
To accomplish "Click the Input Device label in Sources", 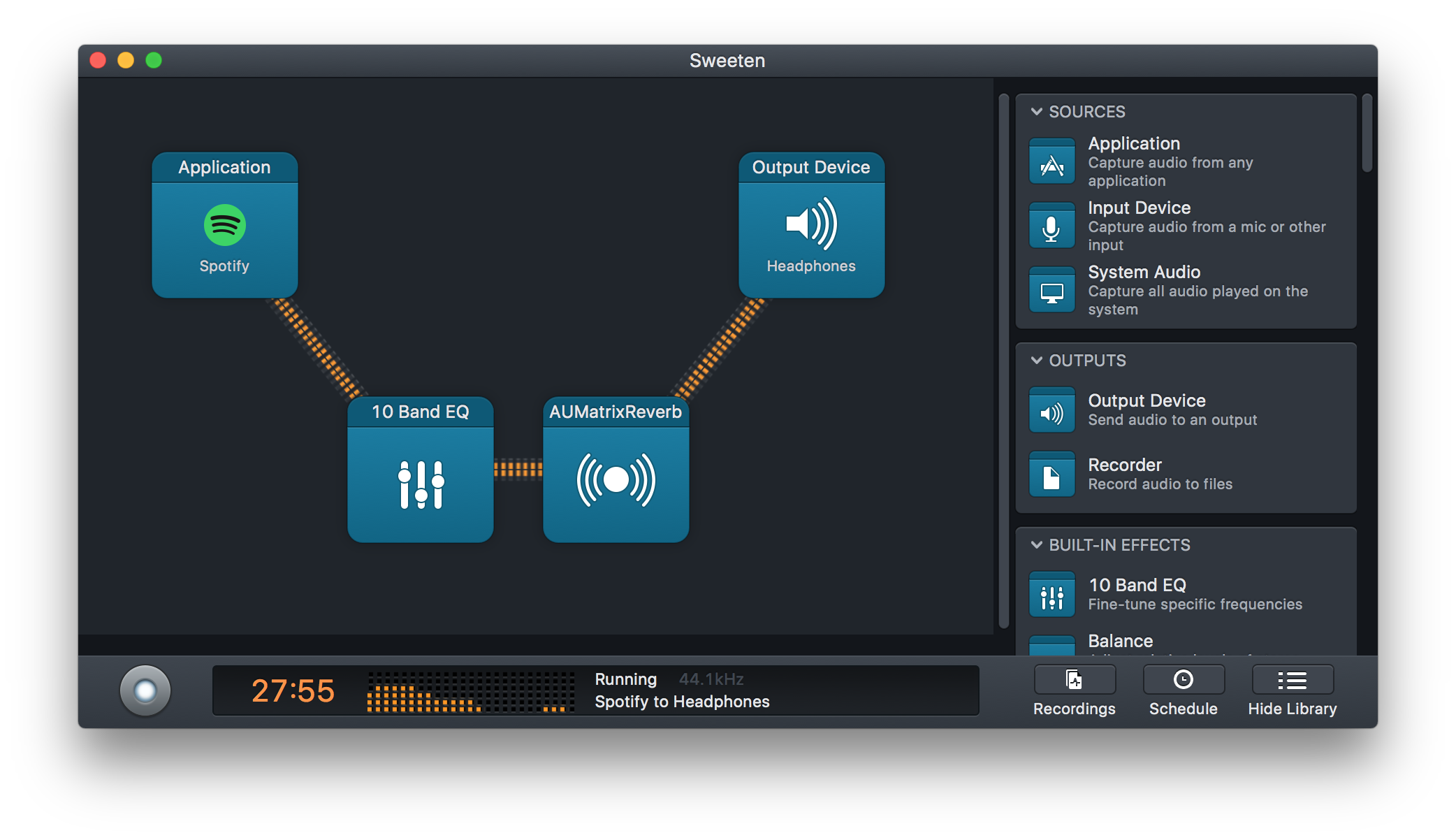I will (1139, 208).
